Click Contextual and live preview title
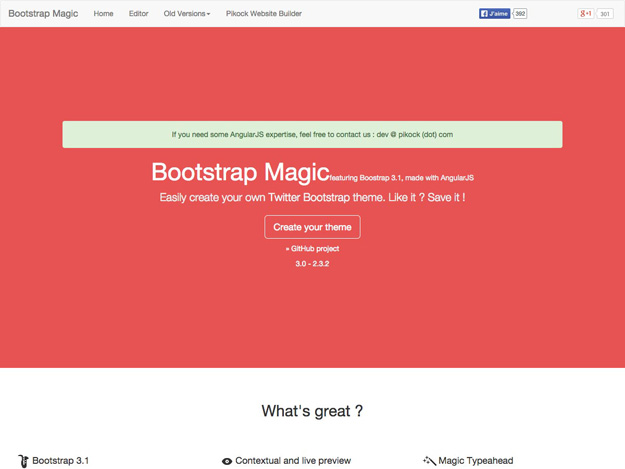This screenshot has height=469, width=625. coord(293,461)
